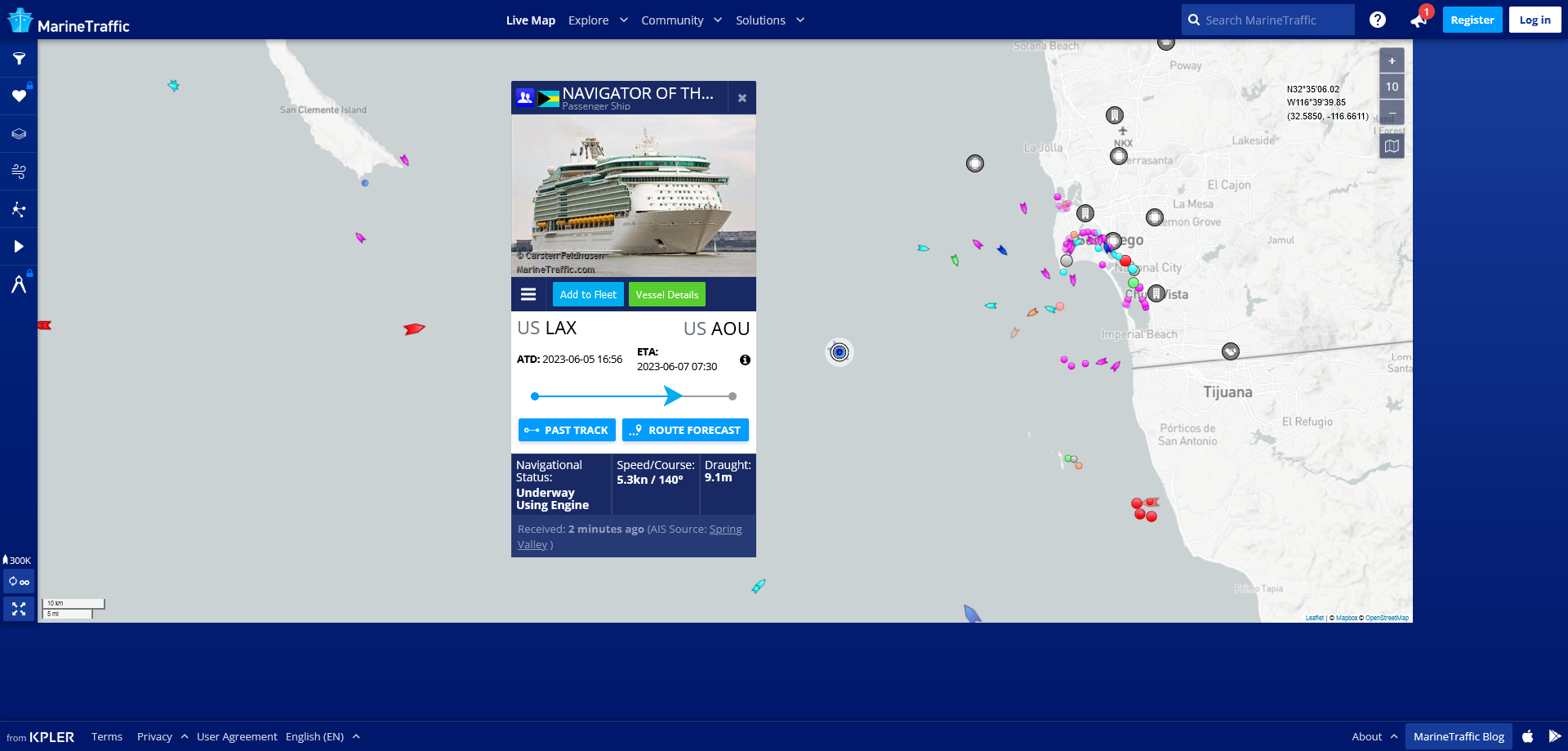Start the playback play icon
Viewport: 1568px width, 751px height.
click(19, 247)
